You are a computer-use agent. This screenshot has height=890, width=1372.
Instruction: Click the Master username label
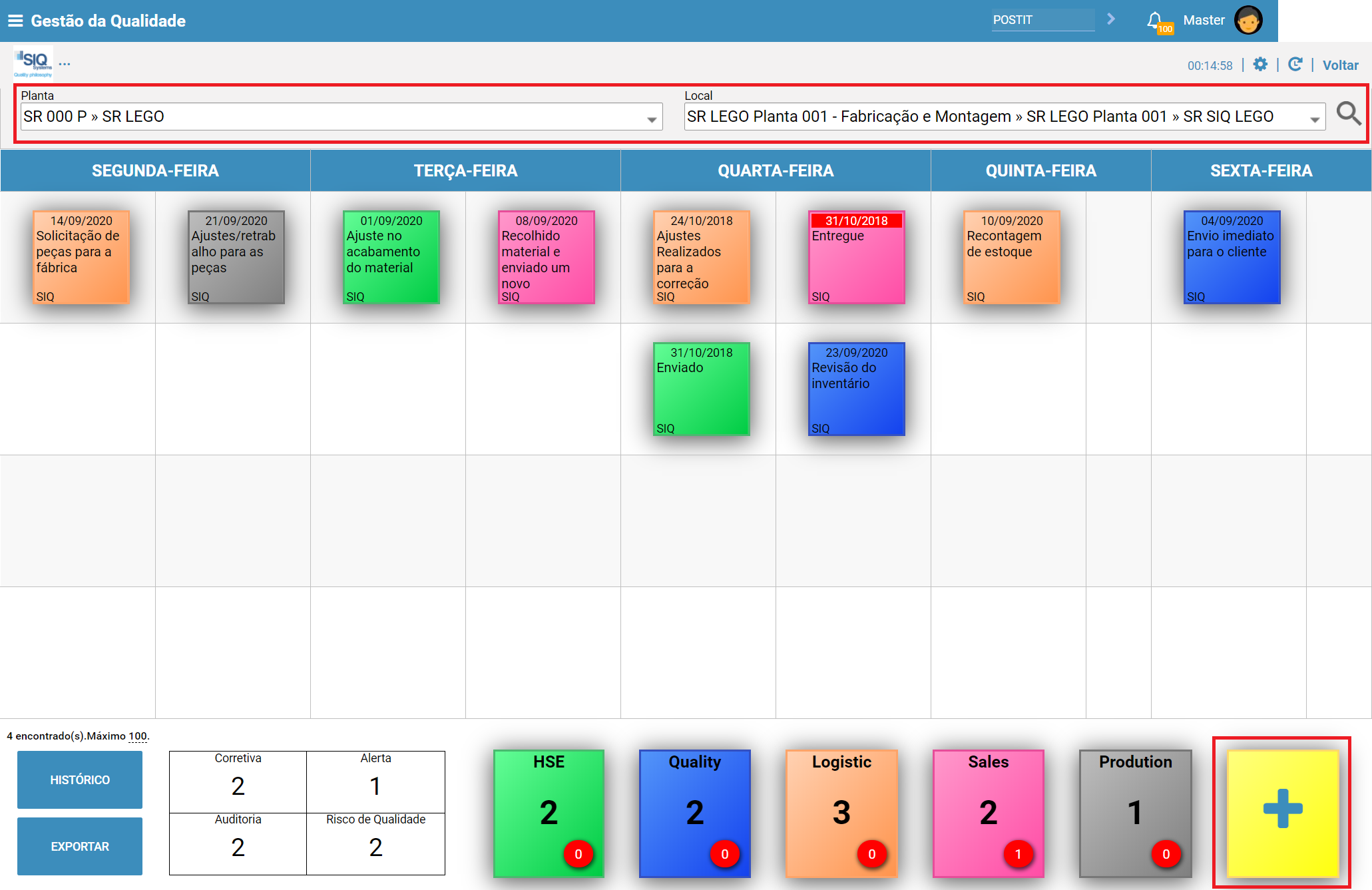[1204, 20]
